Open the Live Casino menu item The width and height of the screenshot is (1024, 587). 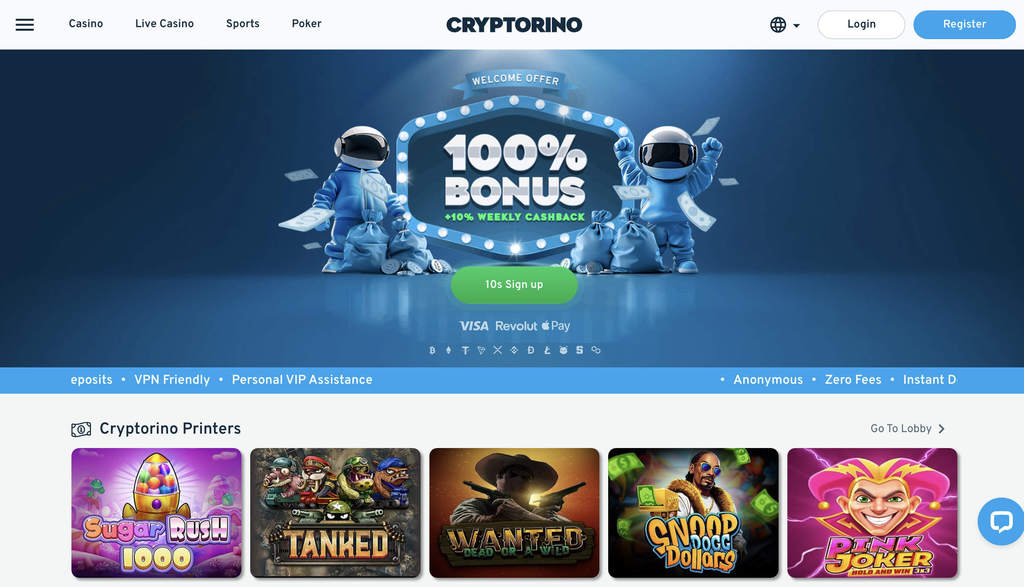pyautogui.click(x=165, y=24)
